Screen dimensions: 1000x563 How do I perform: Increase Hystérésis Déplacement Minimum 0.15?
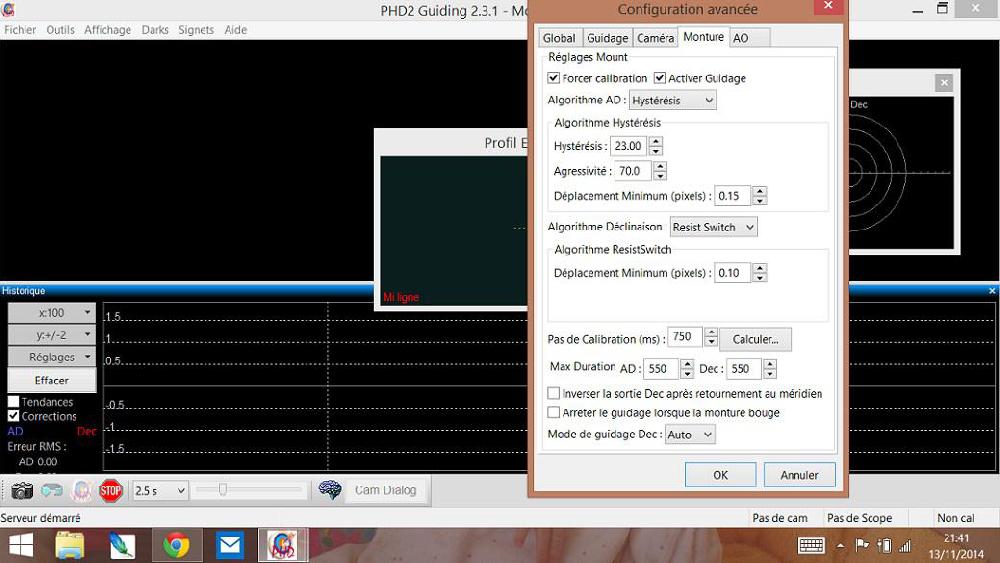(x=759, y=191)
